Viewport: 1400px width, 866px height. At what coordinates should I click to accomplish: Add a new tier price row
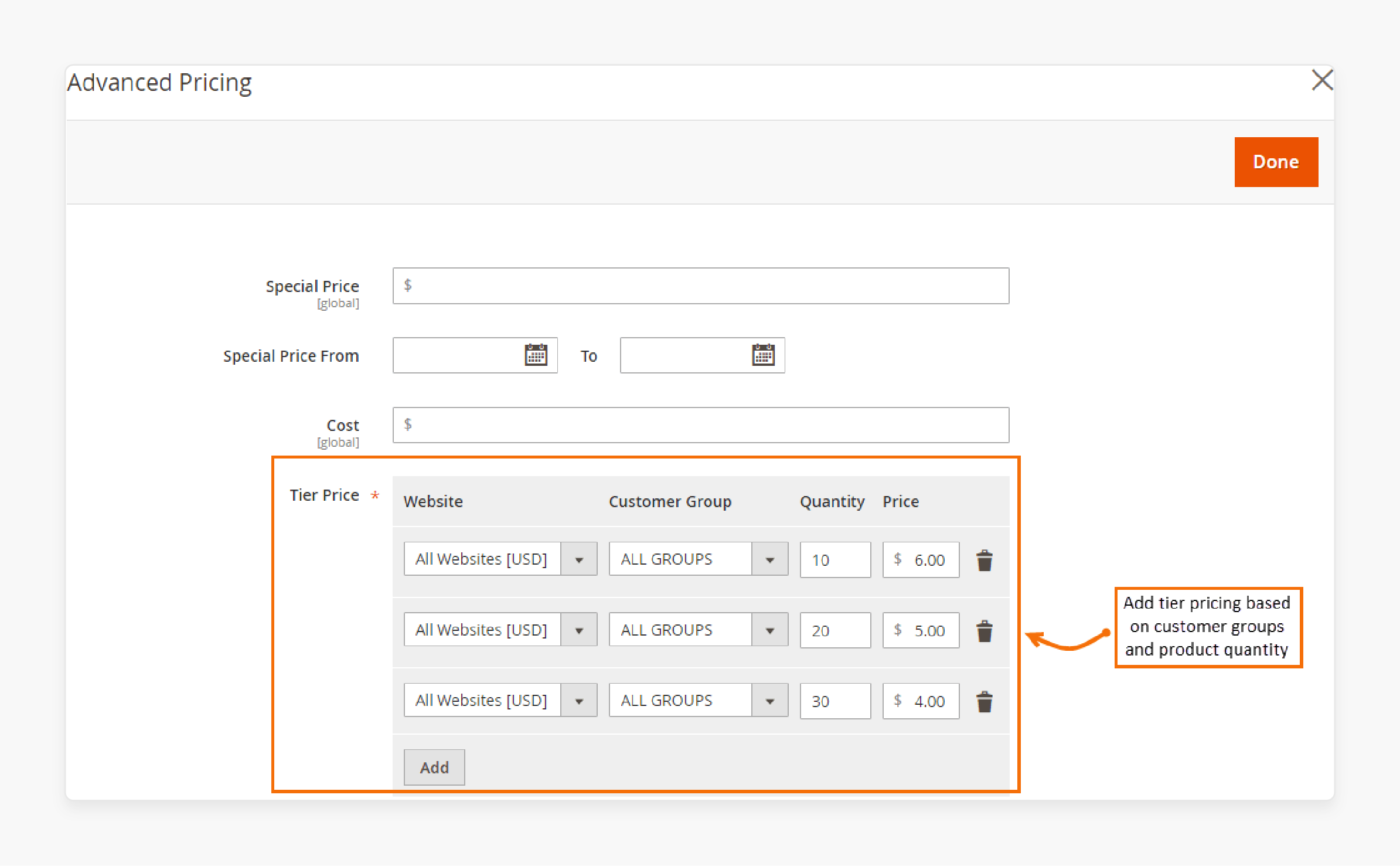pyautogui.click(x=434, y=767)
